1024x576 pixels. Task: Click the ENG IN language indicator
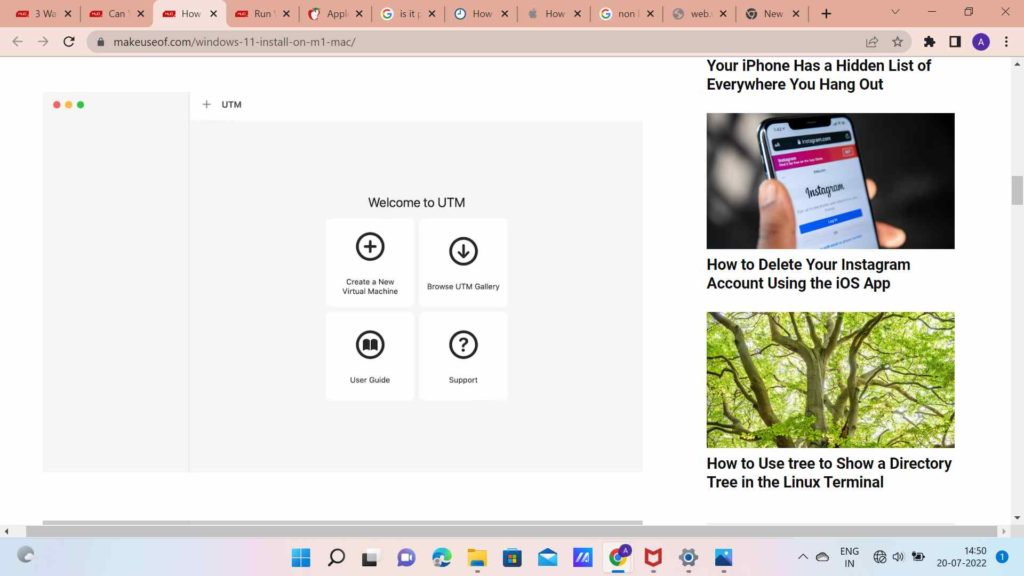(849, 557)
